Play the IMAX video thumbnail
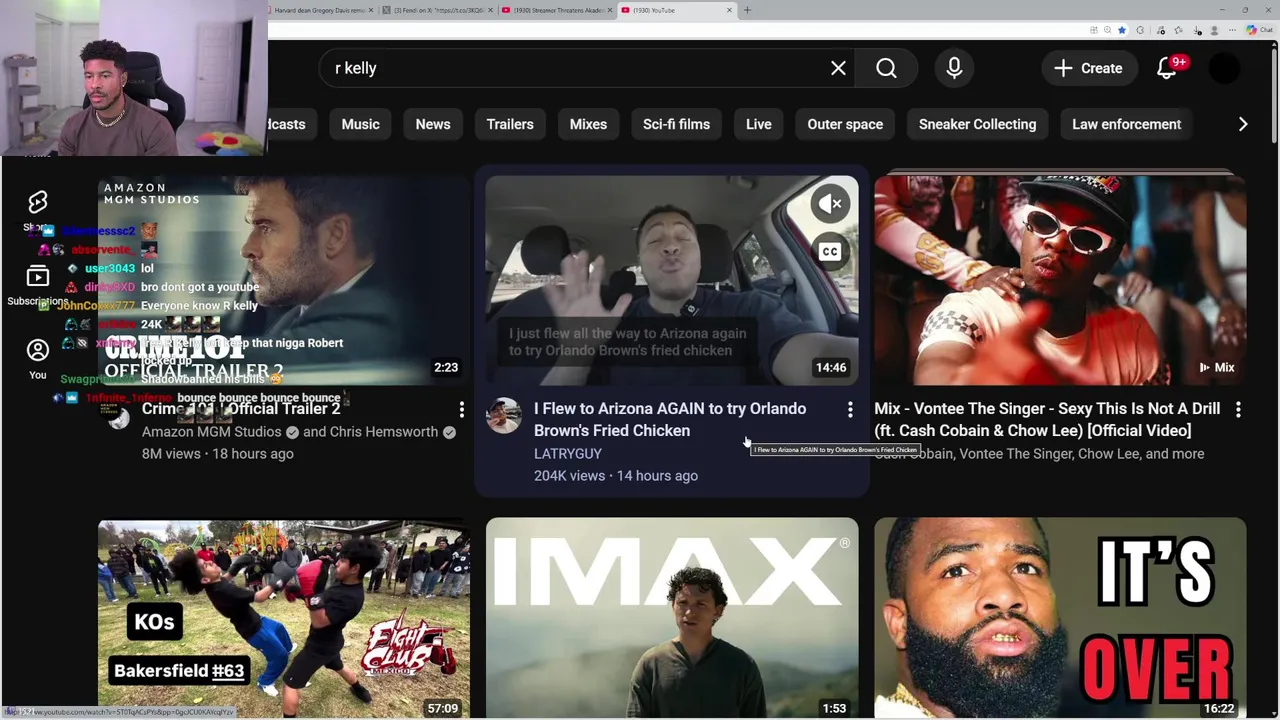This screenshot has width=1280, height=720. coord(672,618)
